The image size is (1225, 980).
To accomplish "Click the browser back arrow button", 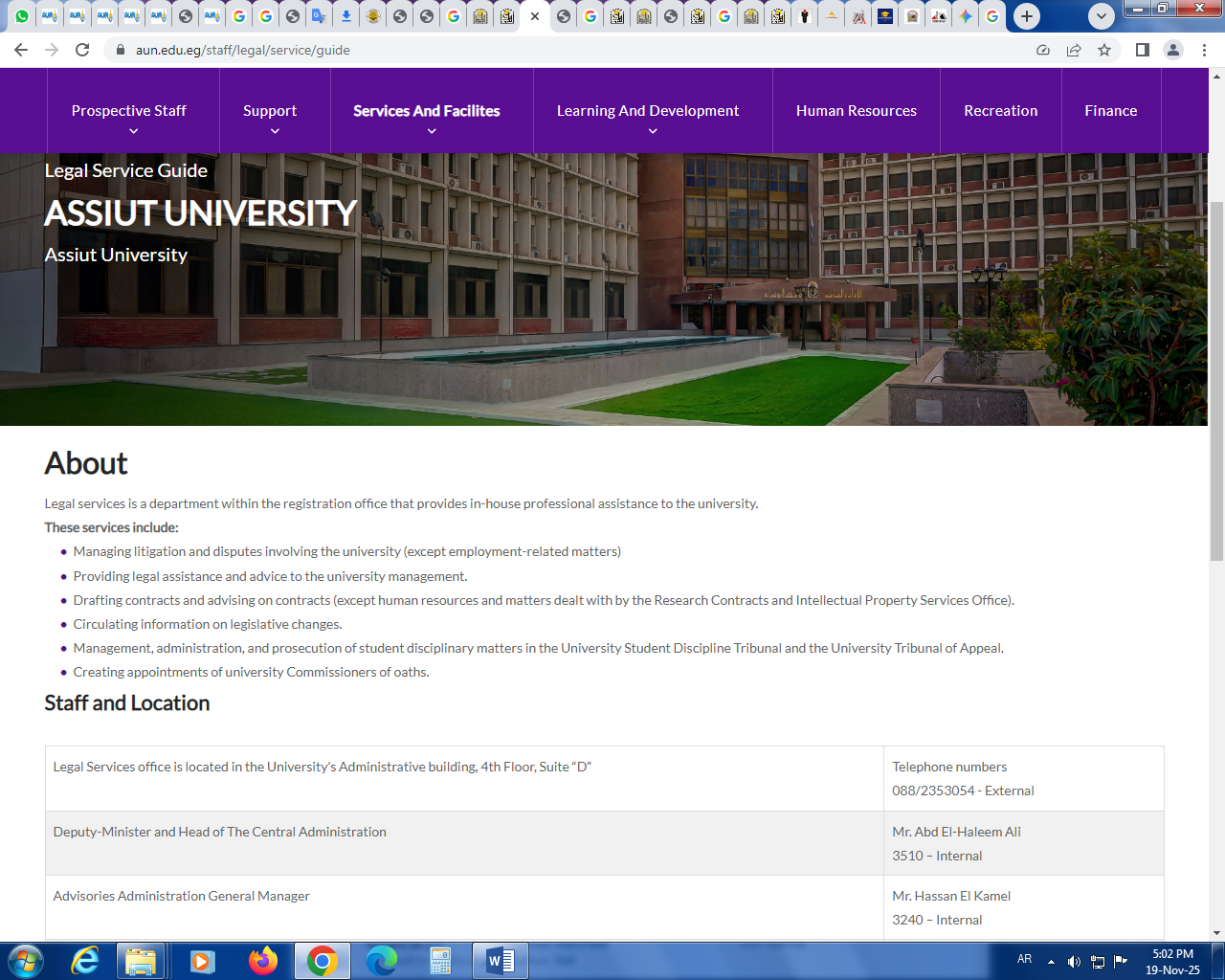I will 21,50.
